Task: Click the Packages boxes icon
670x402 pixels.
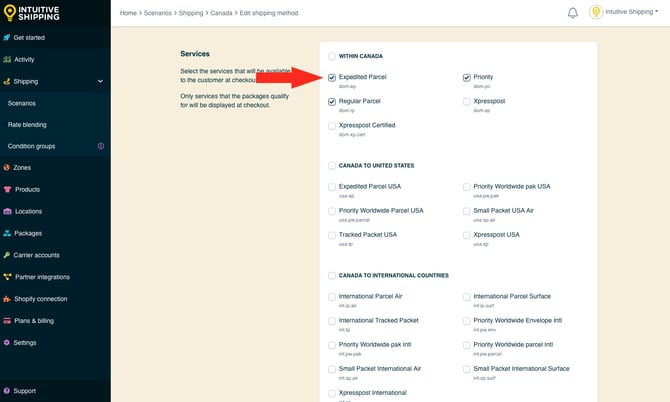Action: click(7, 233)
